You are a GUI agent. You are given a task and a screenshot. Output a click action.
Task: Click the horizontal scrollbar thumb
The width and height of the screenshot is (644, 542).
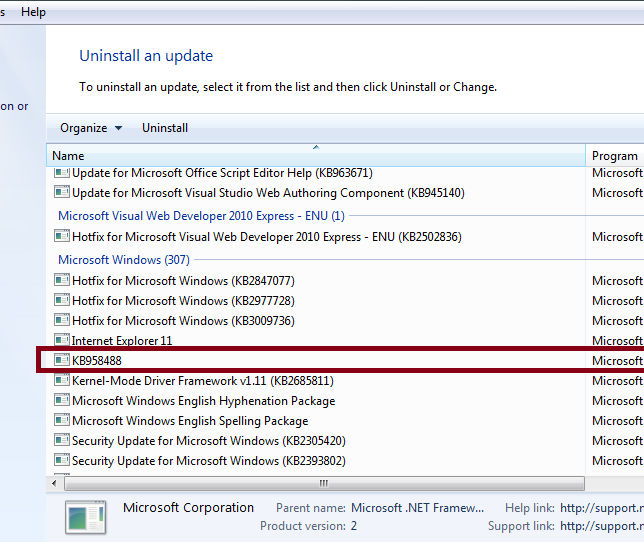[324, 483]
